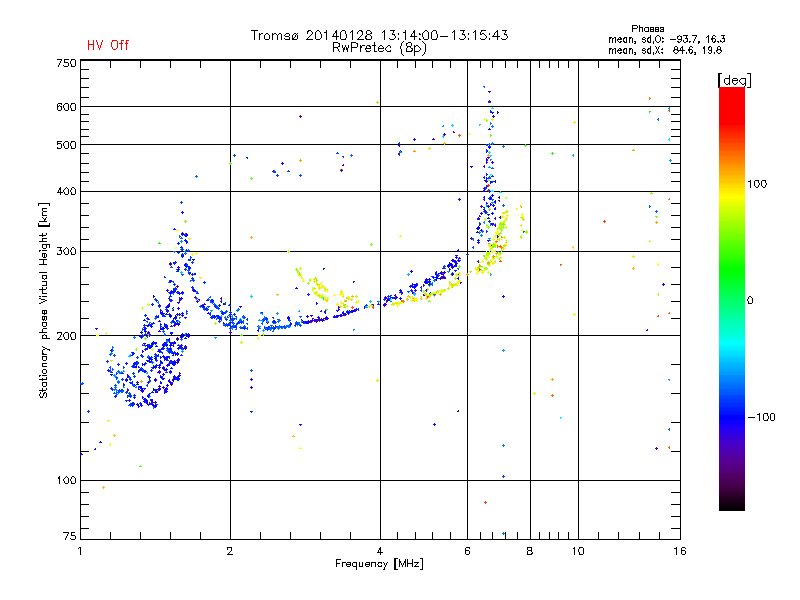Click the x-axis label '6'
Viewport: 800px width, 600px height.
[x=467, y=551]
